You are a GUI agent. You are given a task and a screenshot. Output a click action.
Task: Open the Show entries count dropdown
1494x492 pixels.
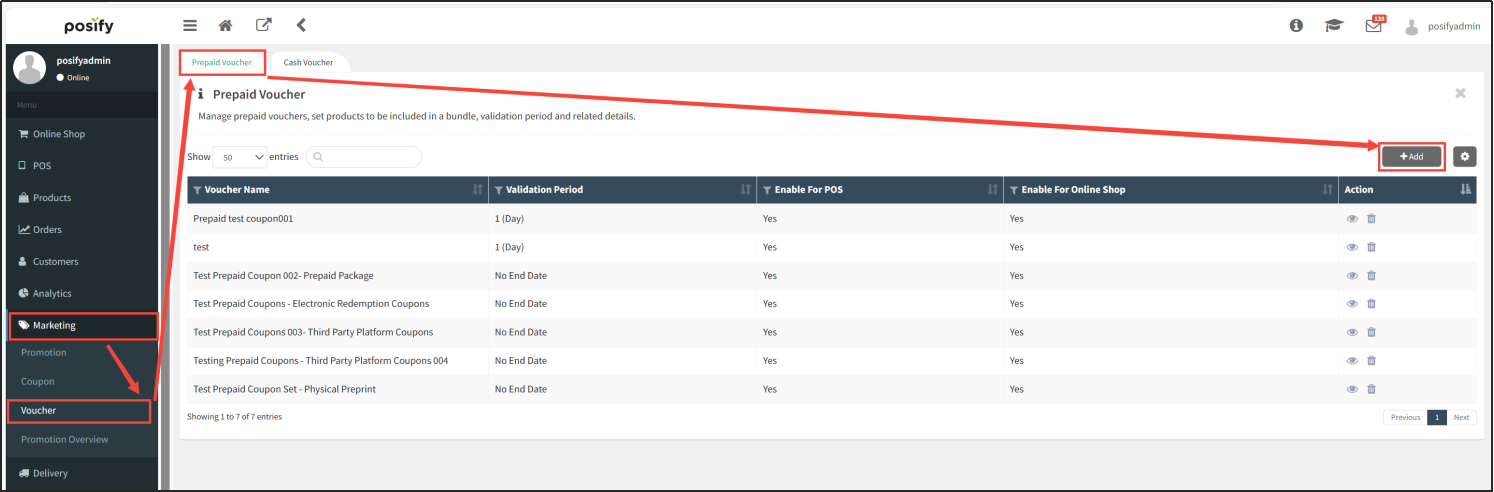pyautogui.click(x=240, y=157)
